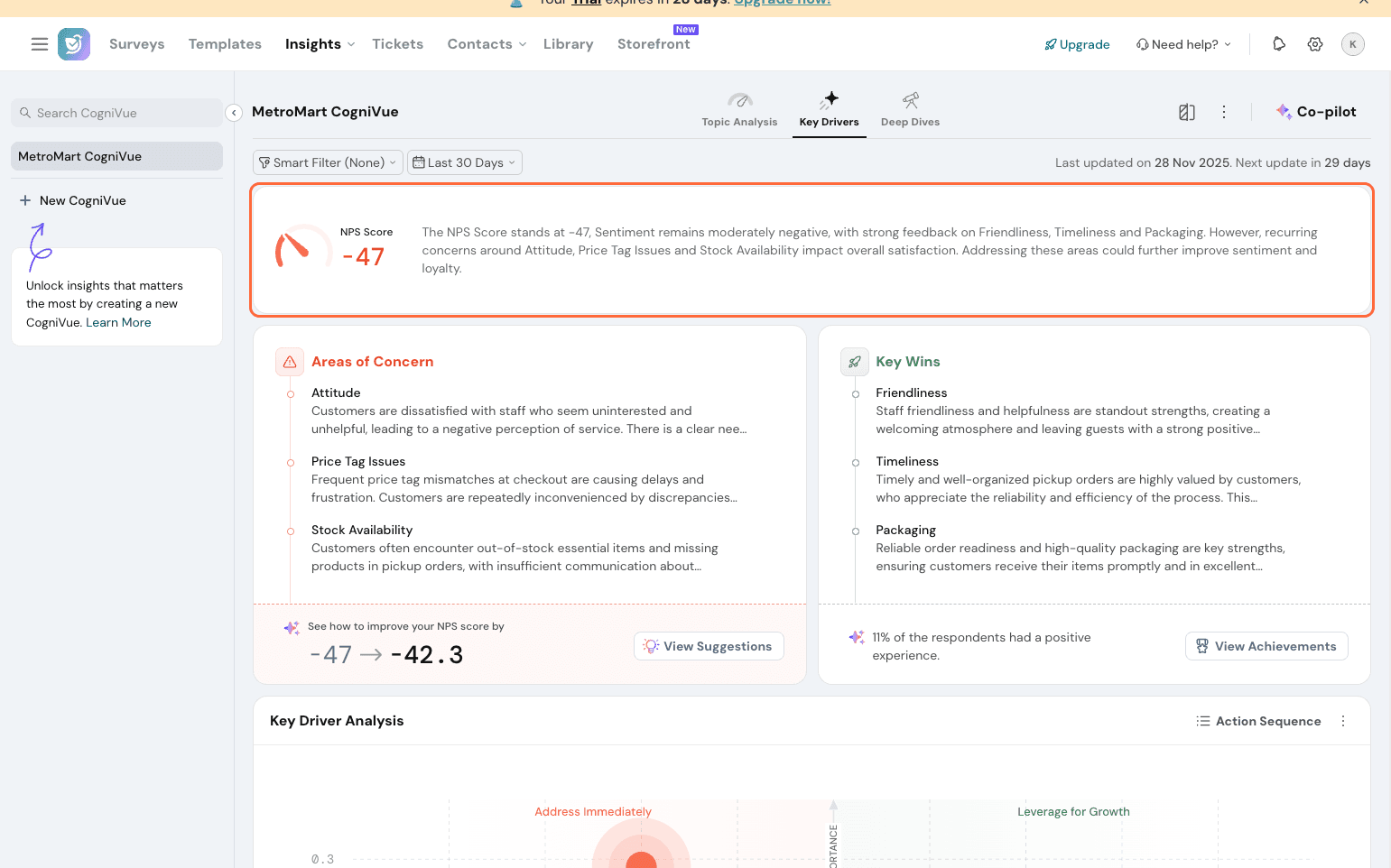Switch to the Deep Dives tab
Screen dimensions: 1391x868
point(910,111)
